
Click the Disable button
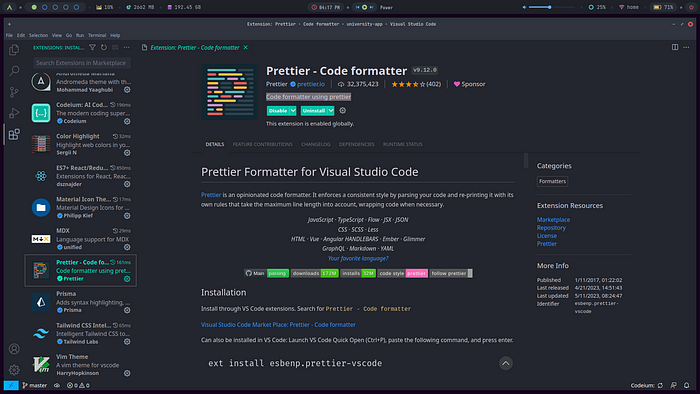[278, 111]
